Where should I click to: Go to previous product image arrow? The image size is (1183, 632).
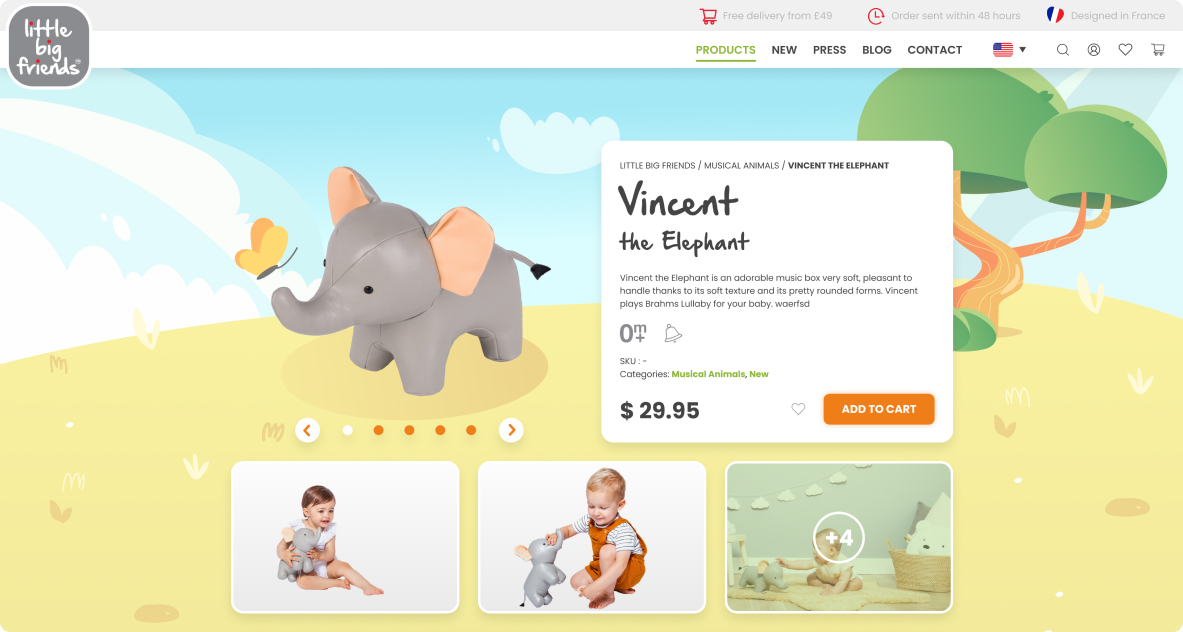coord(307,430)
